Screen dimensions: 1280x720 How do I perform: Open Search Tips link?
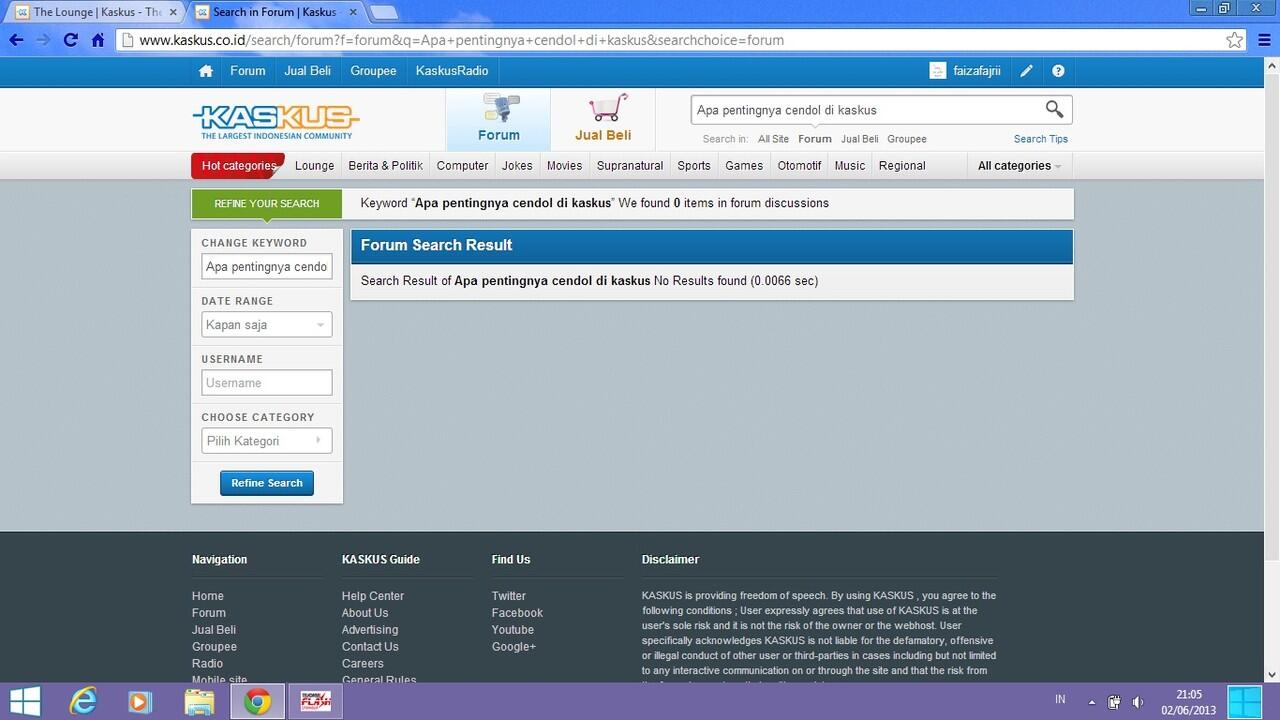coord(1041,139)
